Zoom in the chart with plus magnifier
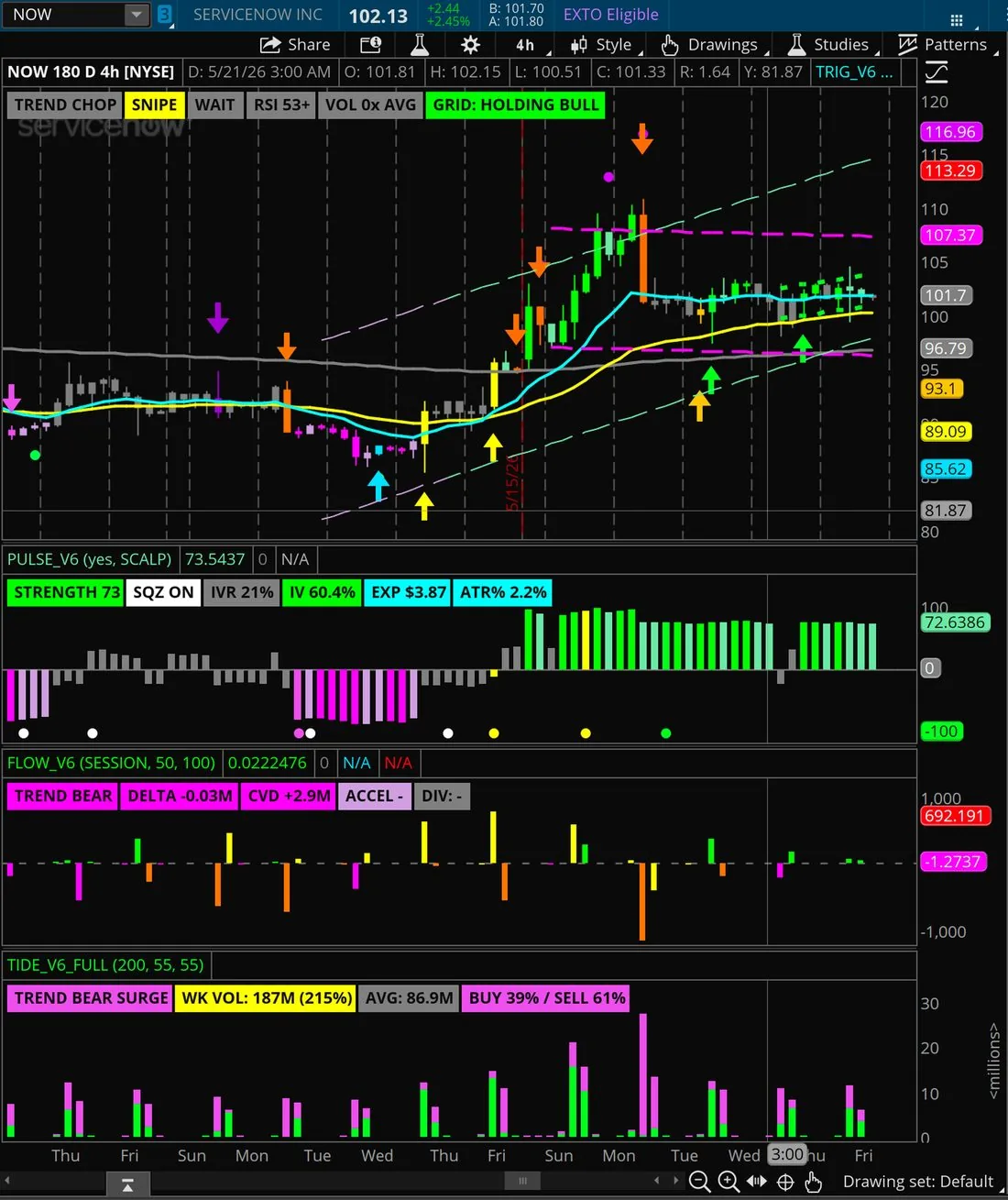 (x=729, y=1182)
